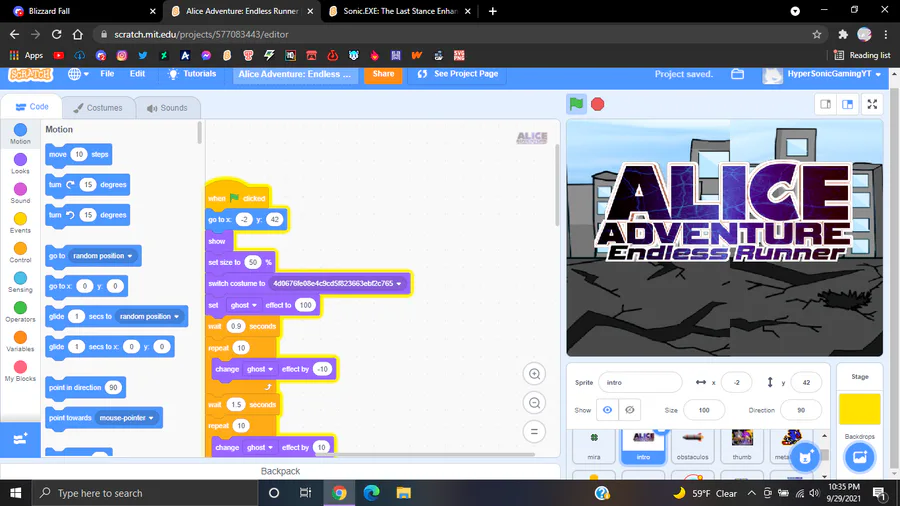Image resolution: width=900 pixels, height=506 pixels.
Task: Open the Choose a Sprite button
Action: [x=805, y=457]
